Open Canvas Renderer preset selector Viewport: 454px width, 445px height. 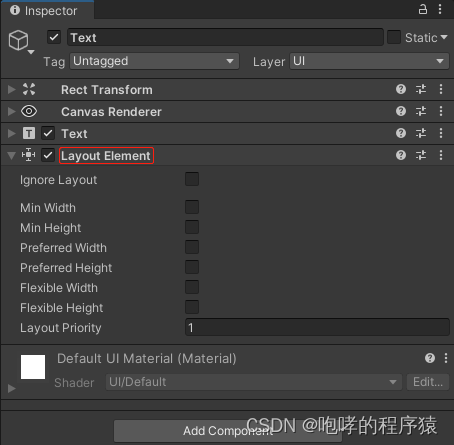click(x=421, y=111)
